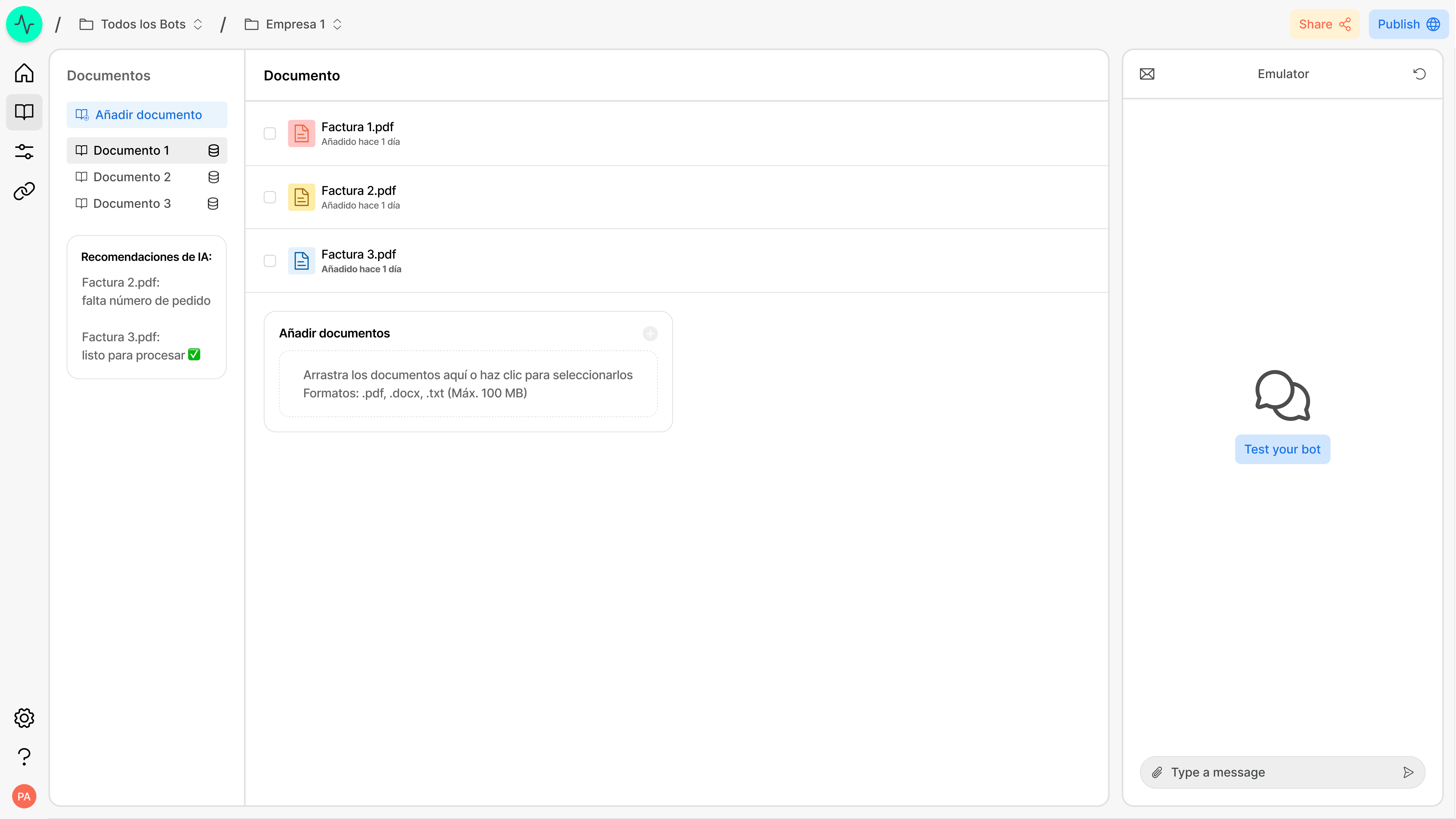Click plus icon in Añadir documentos card
Viewport: 1456px width, 819px height.
650,334
